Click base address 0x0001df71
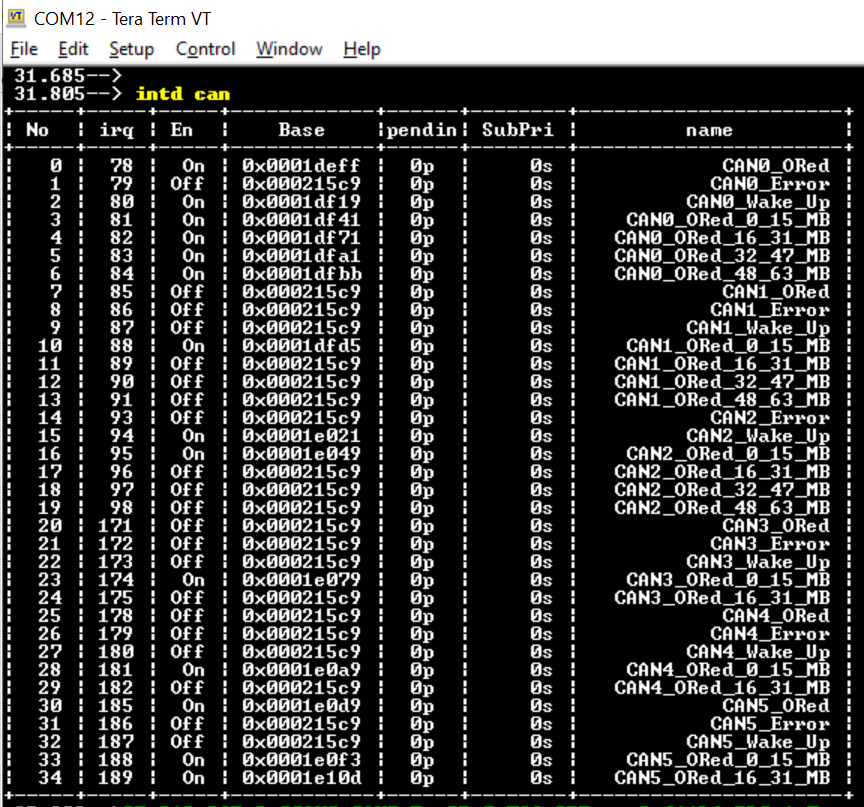The height and width of the screenshot is (807, 864). (301, 237)
